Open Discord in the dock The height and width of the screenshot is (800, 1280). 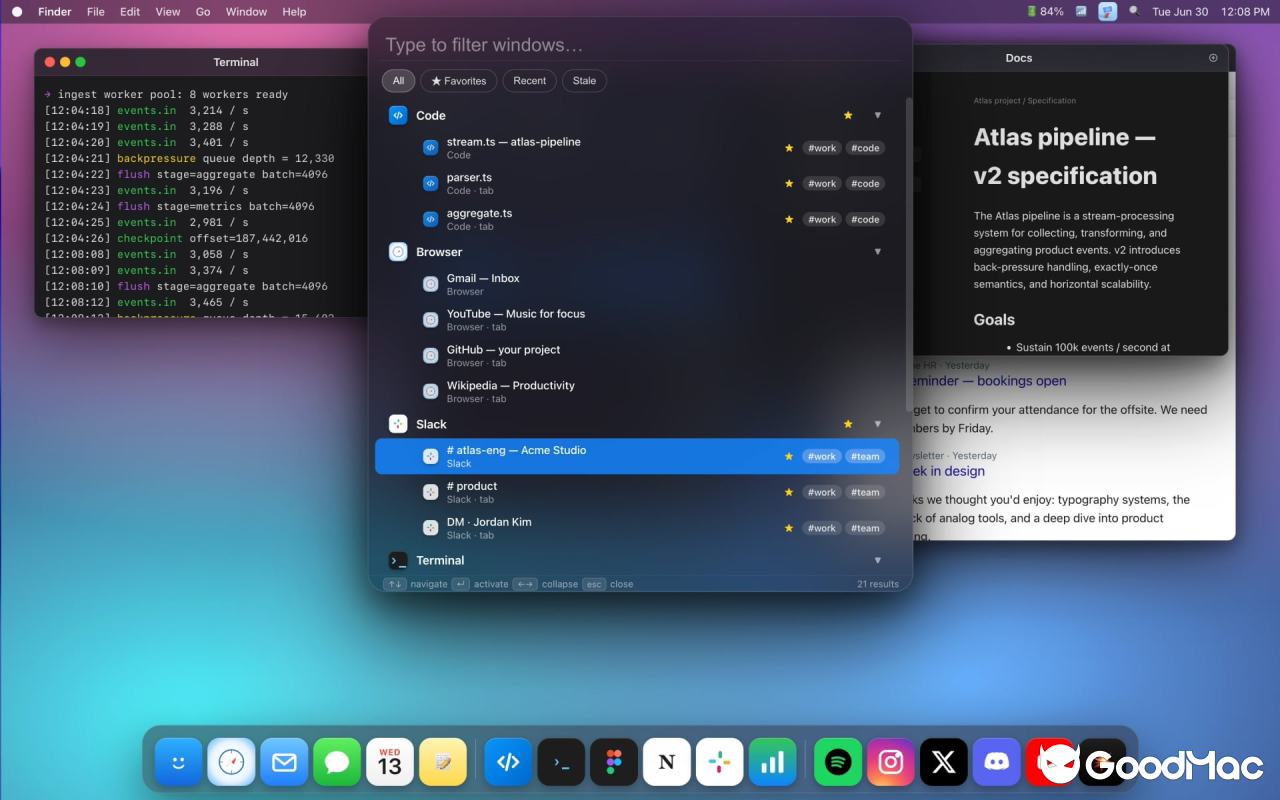click(997, 762)
